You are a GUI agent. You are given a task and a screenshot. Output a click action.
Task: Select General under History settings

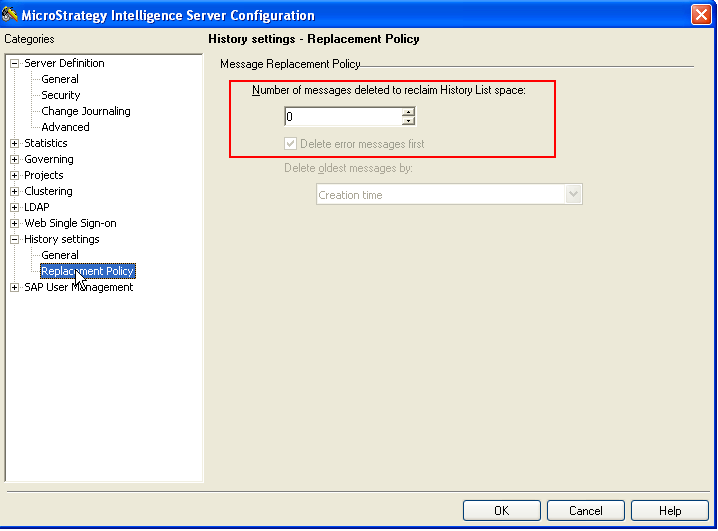(60, 255)
